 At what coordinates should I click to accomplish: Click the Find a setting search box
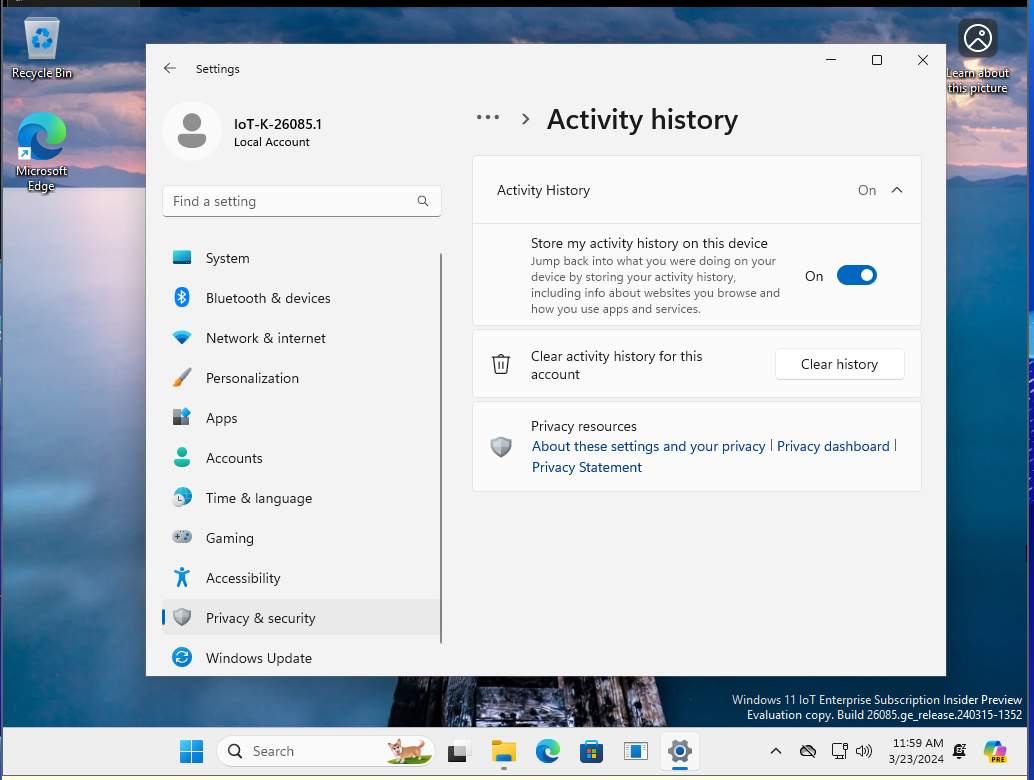click(x=301, y=201)
